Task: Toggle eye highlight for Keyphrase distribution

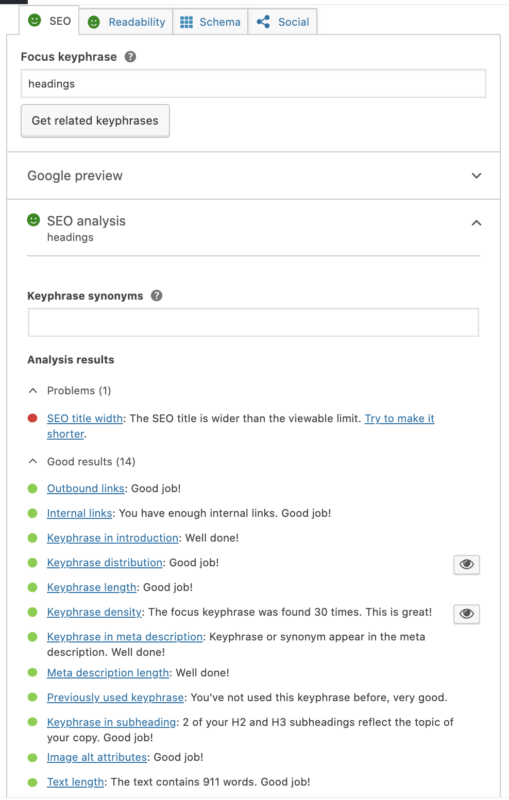Action: 466,564
